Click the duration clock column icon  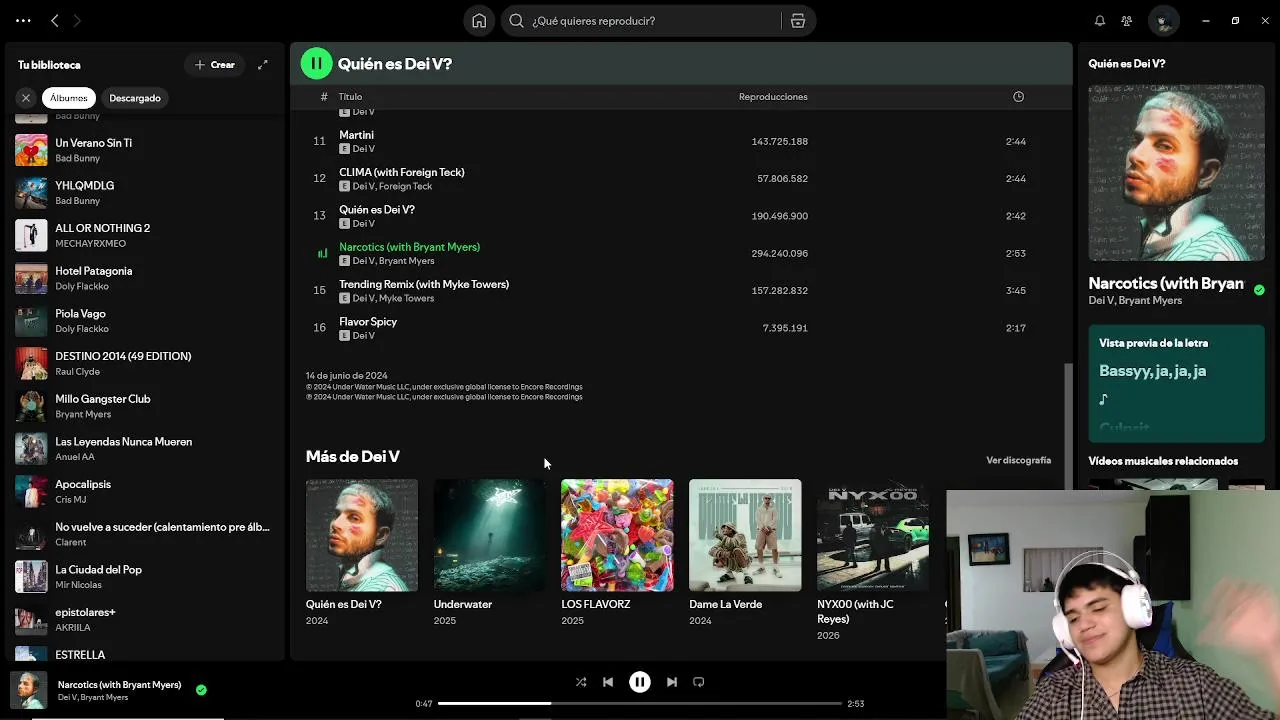pos(1018,97)
